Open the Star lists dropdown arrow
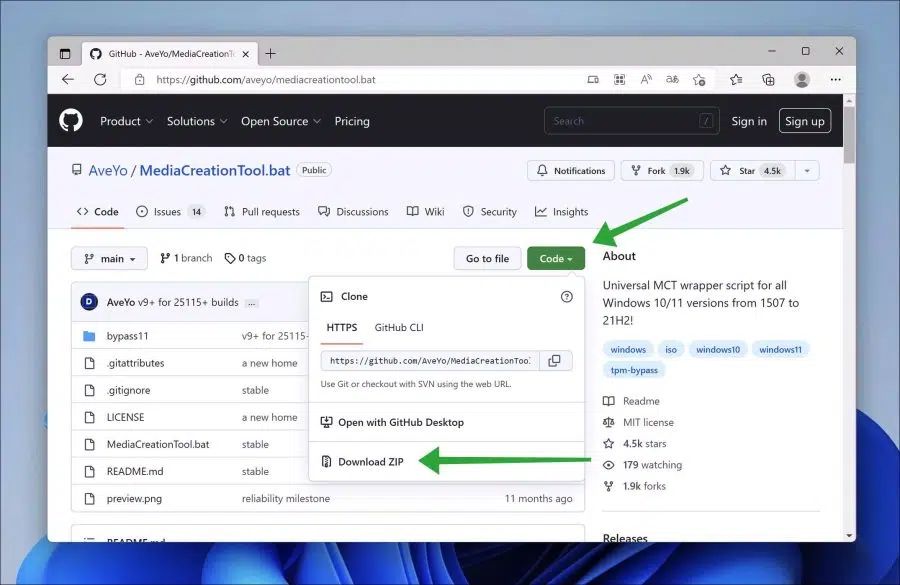This screenshot has width=900, height=585. pos(807,171)
